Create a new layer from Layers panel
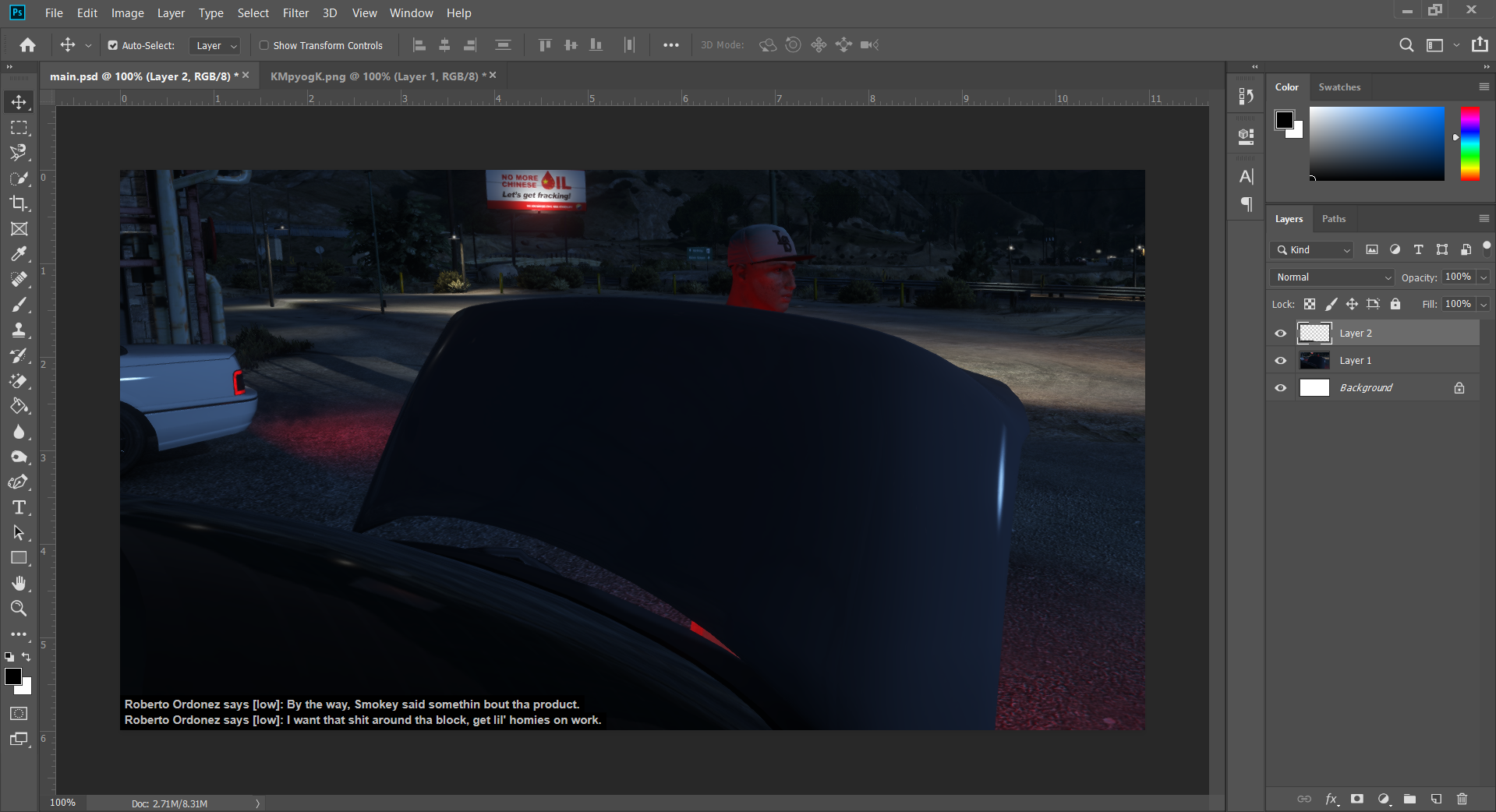 point(1436,799)
